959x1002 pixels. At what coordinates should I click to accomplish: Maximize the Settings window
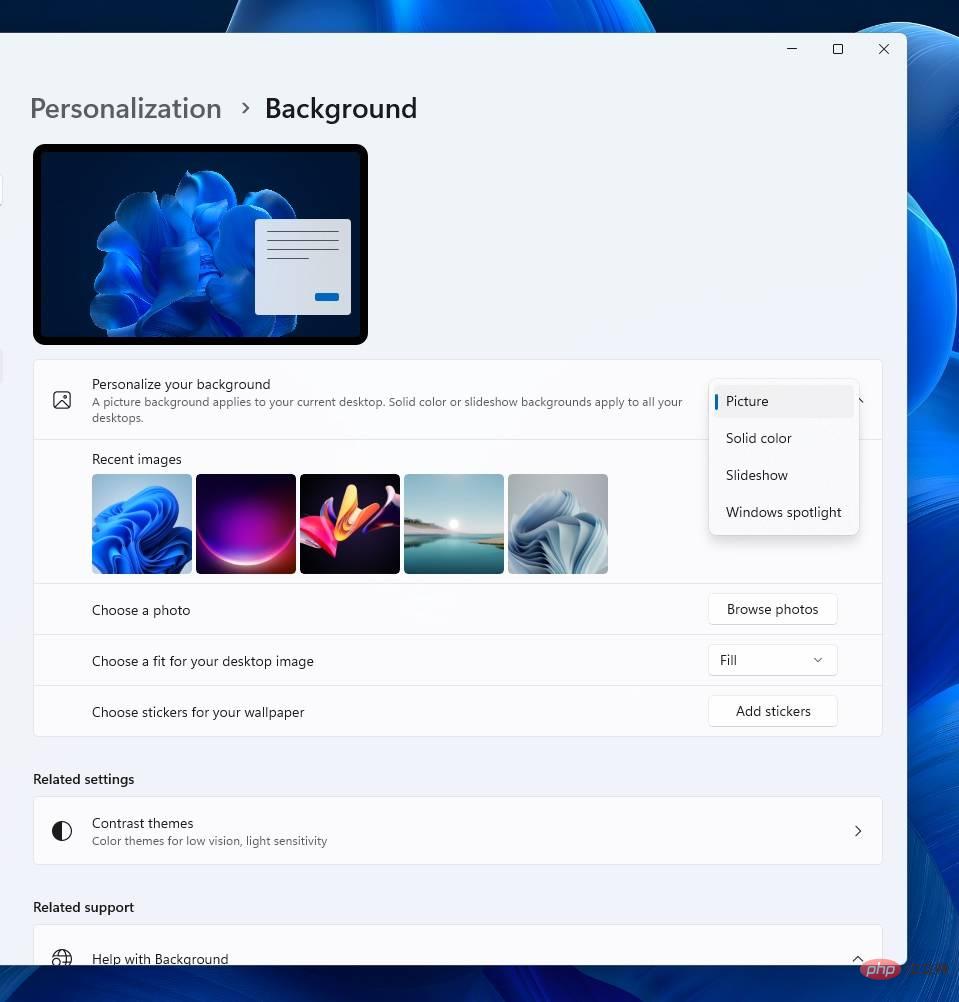click(838, 49)
